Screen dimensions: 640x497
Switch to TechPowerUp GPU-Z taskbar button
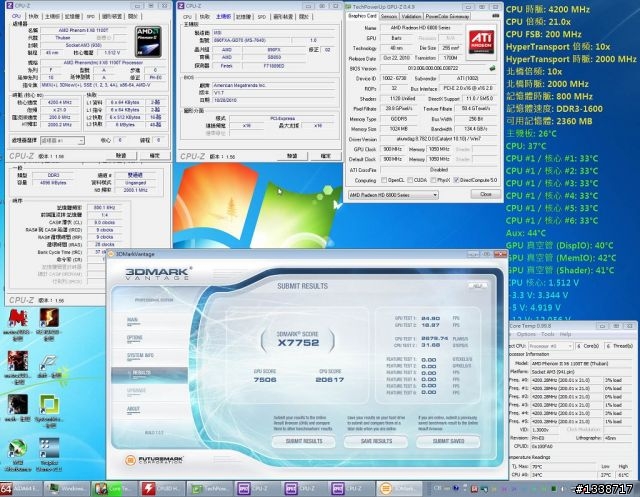tap(208, 488)
